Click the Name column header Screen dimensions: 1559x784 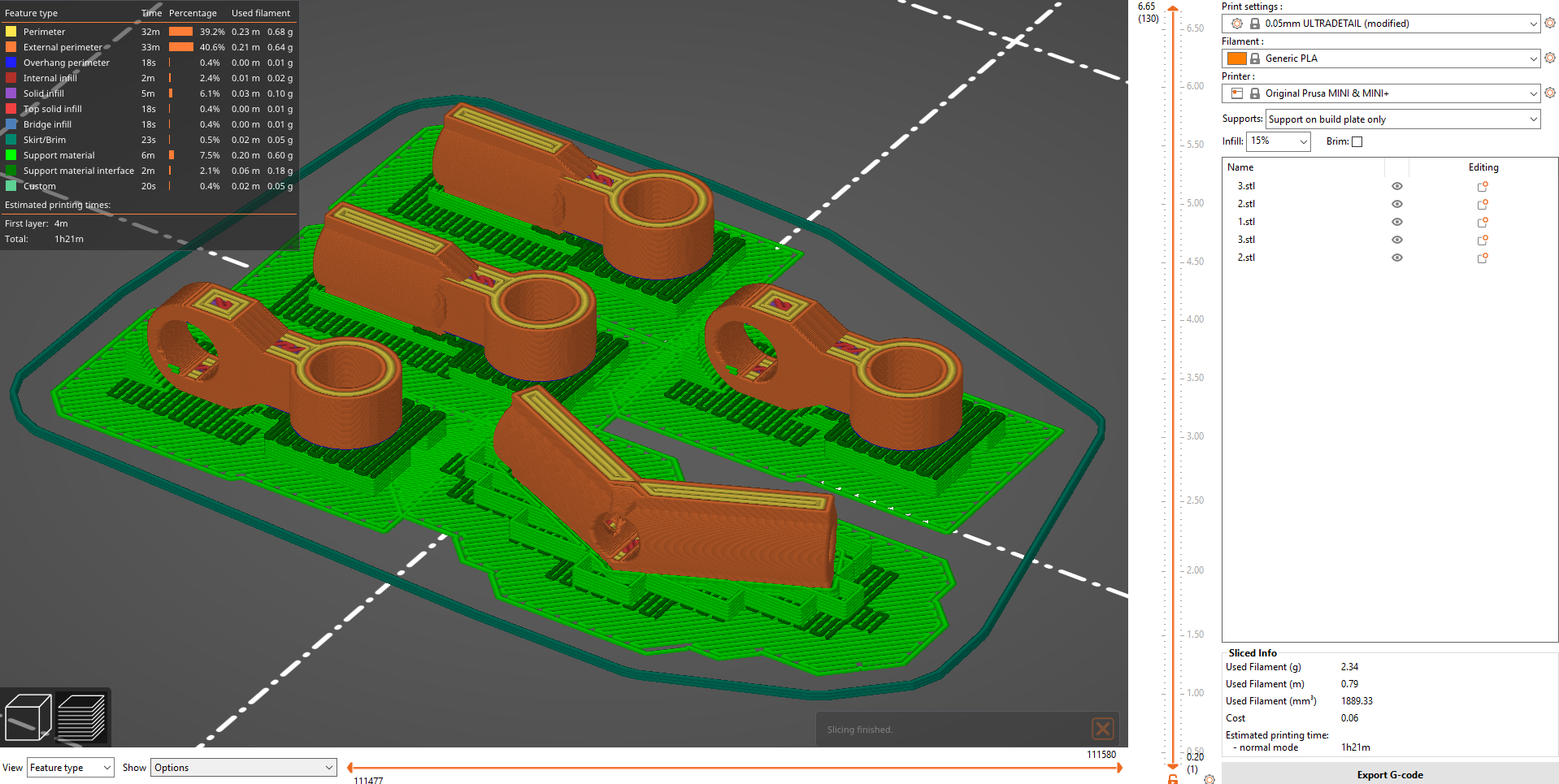[1240, 167]
